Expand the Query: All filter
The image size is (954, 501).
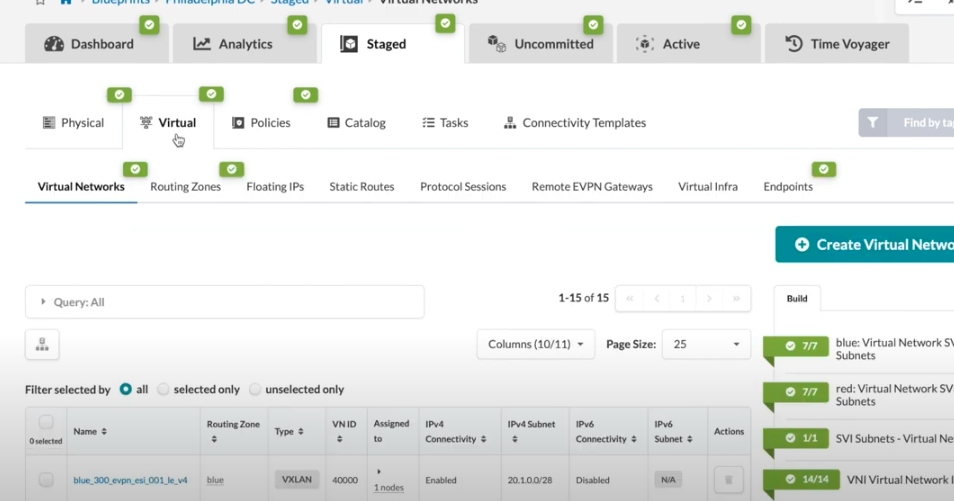click(x=225, y=302)
